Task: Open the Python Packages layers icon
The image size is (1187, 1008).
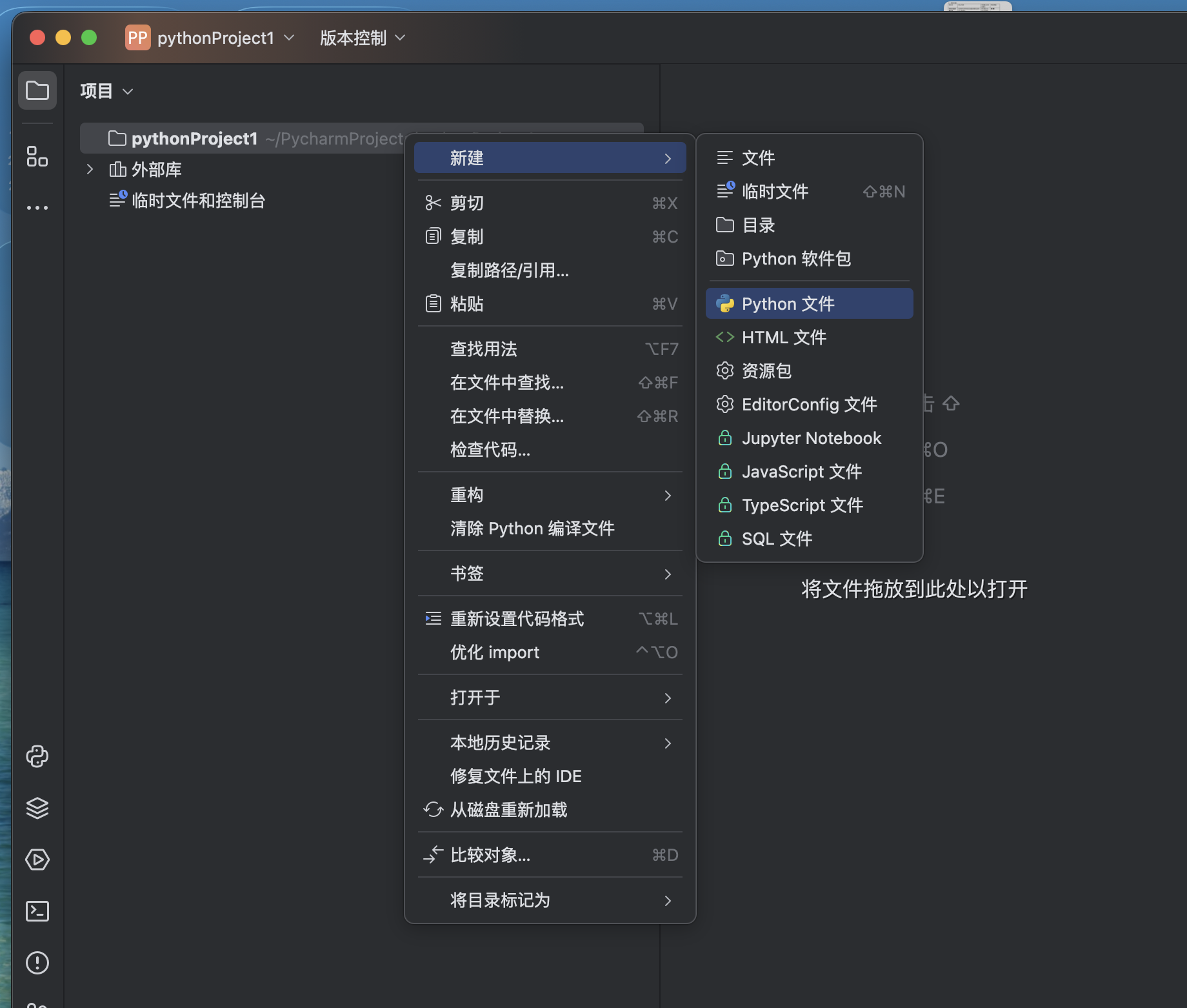Action: pyautogui.click(x=37, y=808)
